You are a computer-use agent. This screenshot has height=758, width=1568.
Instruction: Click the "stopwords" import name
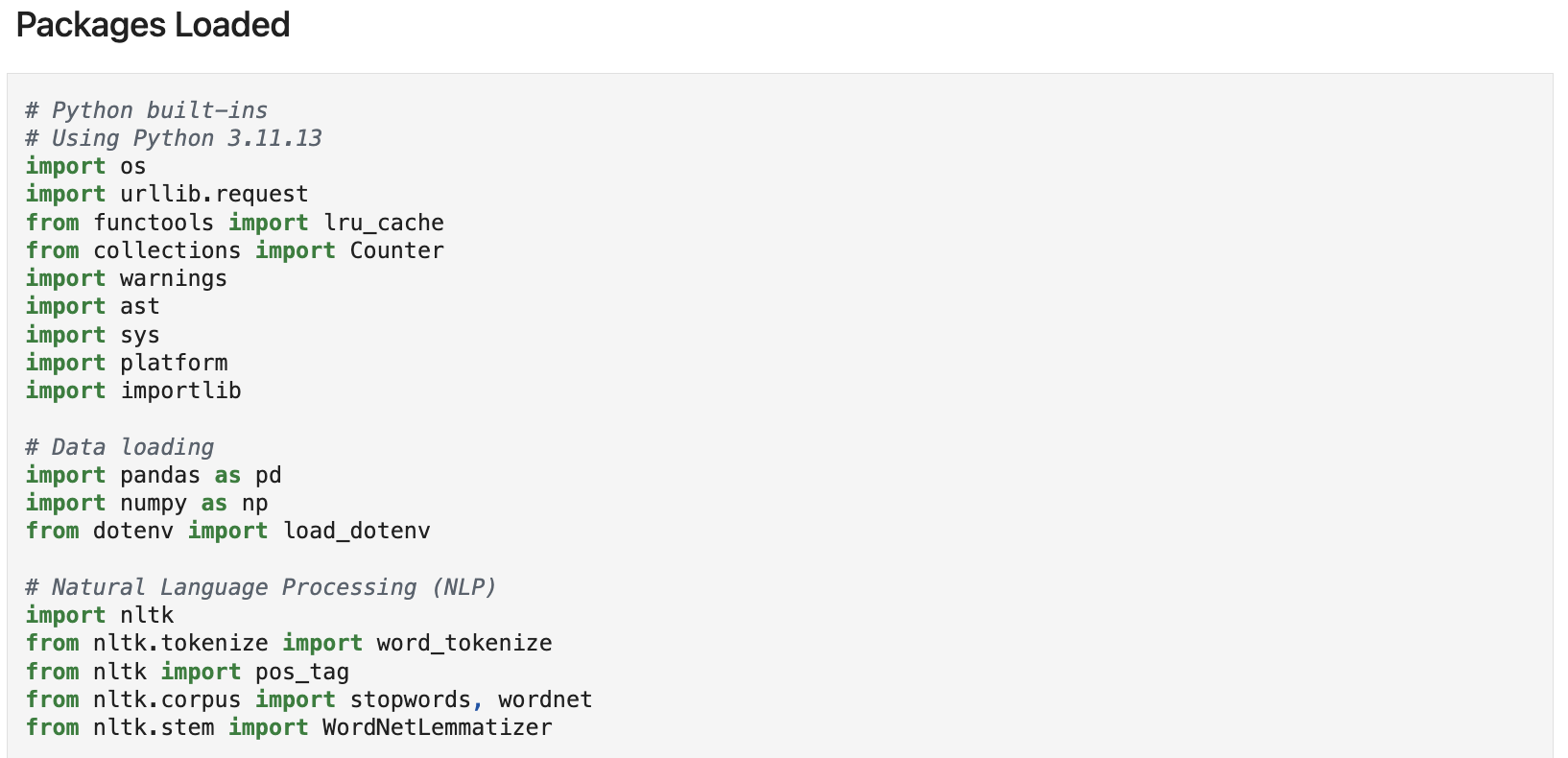[x=411, y=699]
